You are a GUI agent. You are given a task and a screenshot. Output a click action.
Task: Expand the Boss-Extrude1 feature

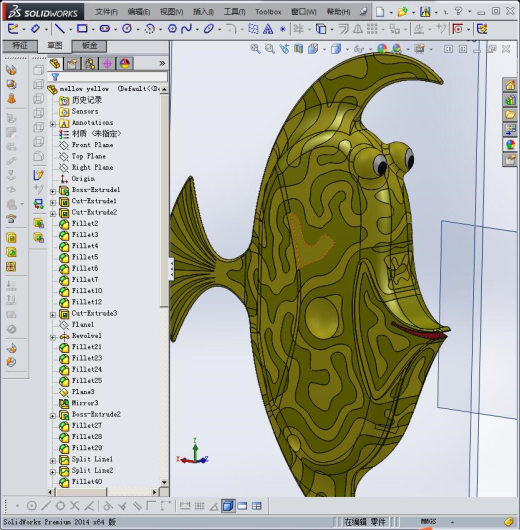click(x=53, y=191)
